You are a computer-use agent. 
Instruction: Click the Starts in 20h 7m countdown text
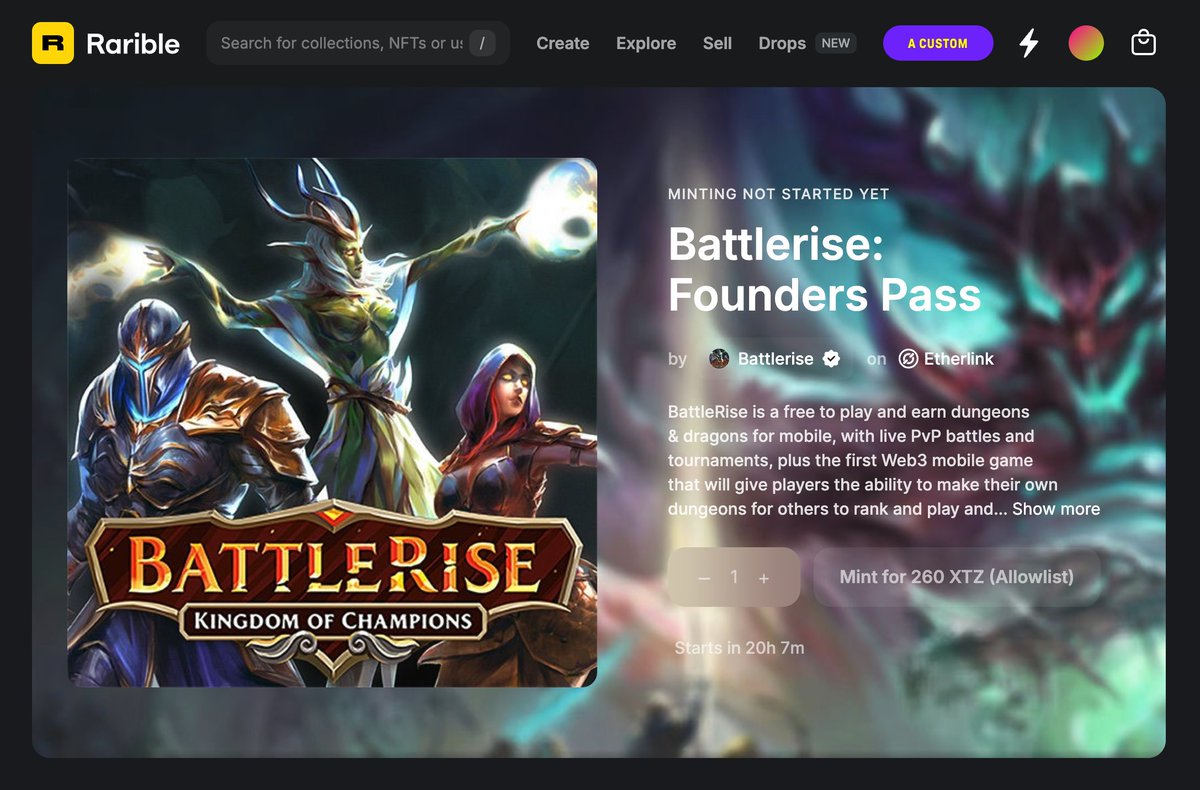click(739, 648)
